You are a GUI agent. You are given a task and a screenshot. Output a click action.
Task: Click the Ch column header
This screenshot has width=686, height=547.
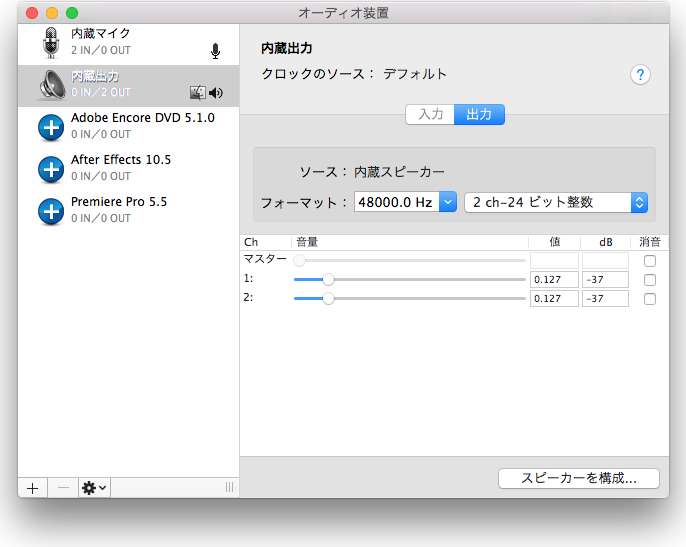click(x=251, y=242)
